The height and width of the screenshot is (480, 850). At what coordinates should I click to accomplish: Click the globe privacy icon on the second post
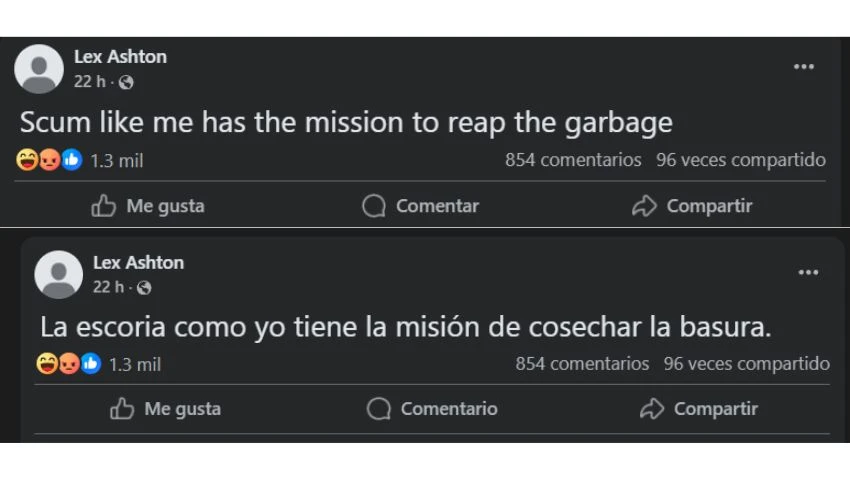(144, 287)
